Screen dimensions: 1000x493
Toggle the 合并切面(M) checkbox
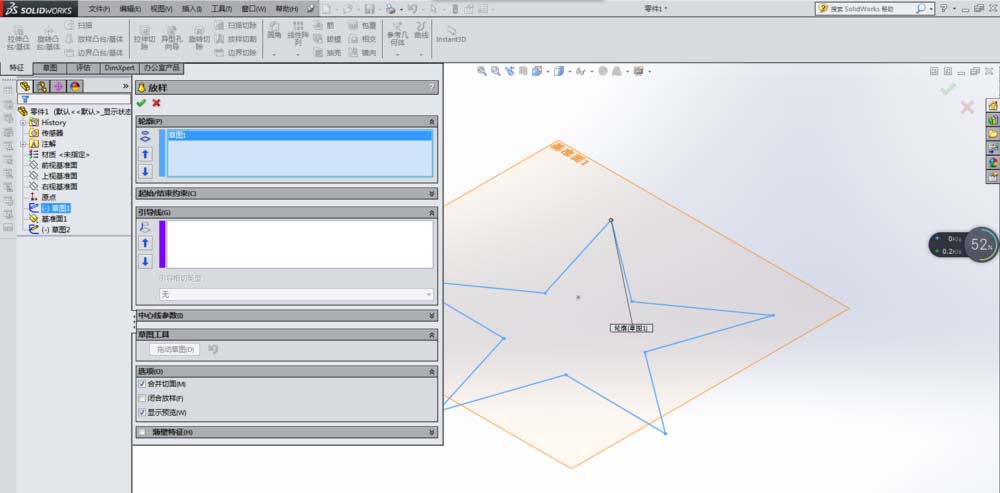click(142, 384)
